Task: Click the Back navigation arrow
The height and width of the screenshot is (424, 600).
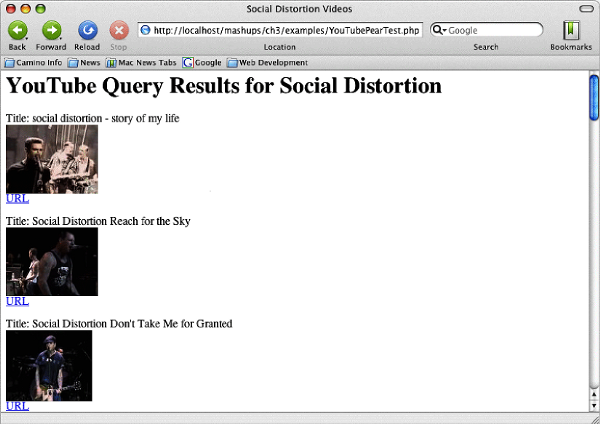Action: click(18, 30)
